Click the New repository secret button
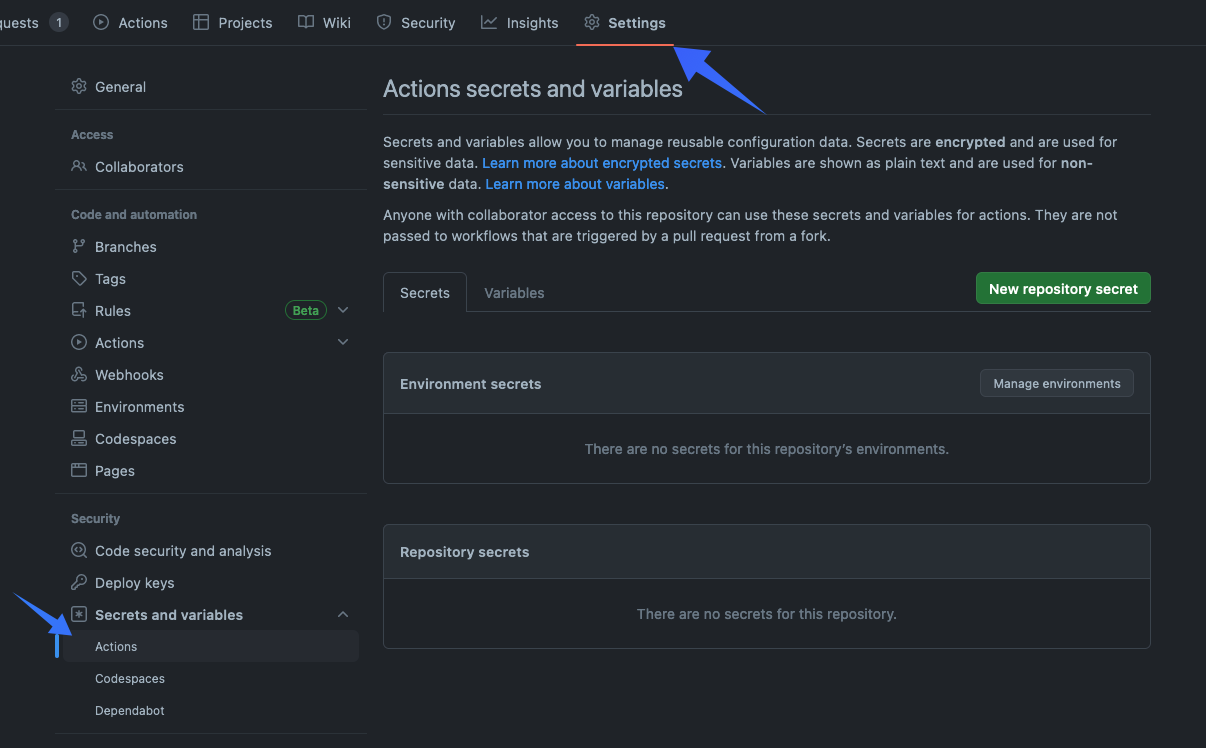This screenshot has width=1206, height=748. [x=1063, y=289]
